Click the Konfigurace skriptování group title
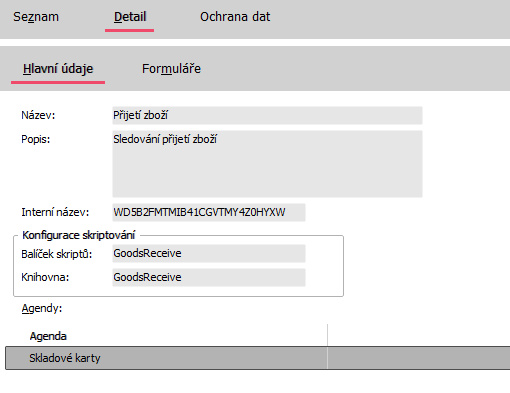This screenshot has width=510, height=393. 79,235
